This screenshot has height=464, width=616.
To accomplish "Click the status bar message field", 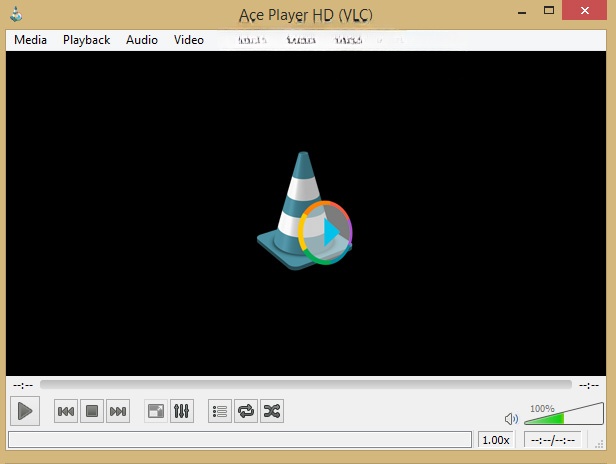I will [240, 440].
